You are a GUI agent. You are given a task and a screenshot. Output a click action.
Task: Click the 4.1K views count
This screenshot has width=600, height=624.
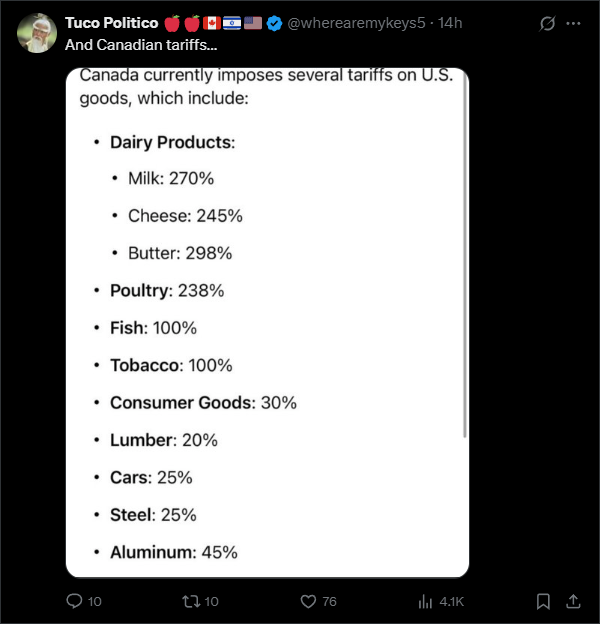tap(452, 601)
